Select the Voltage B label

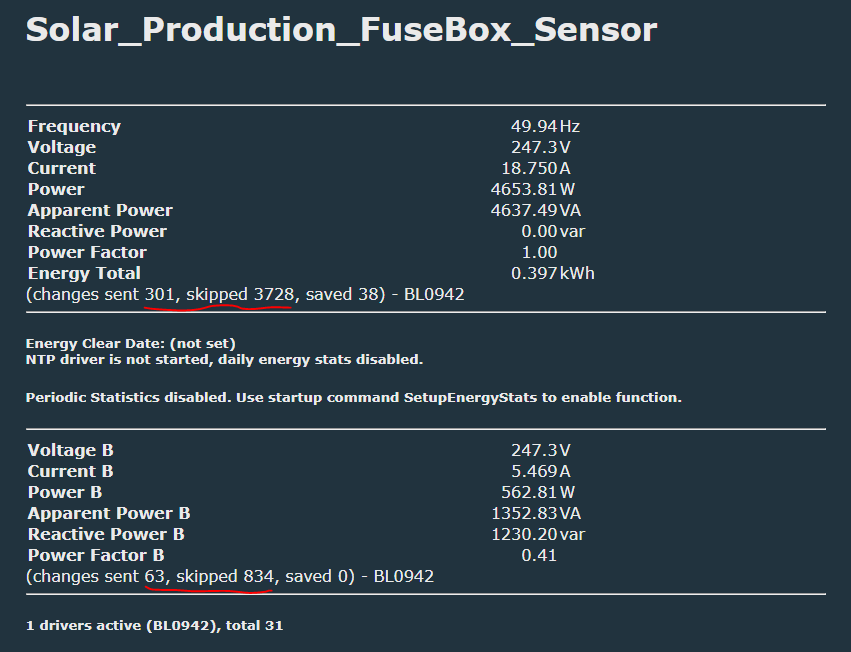point(71,450)
